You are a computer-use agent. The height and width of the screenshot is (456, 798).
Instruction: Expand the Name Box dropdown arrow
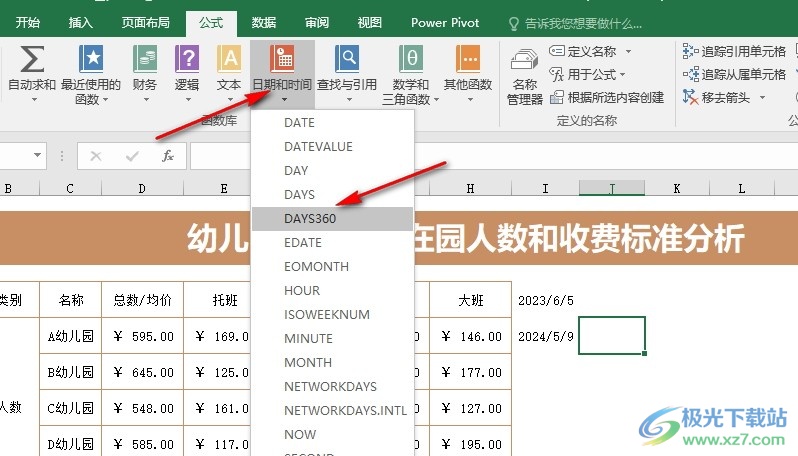point(37,155)
